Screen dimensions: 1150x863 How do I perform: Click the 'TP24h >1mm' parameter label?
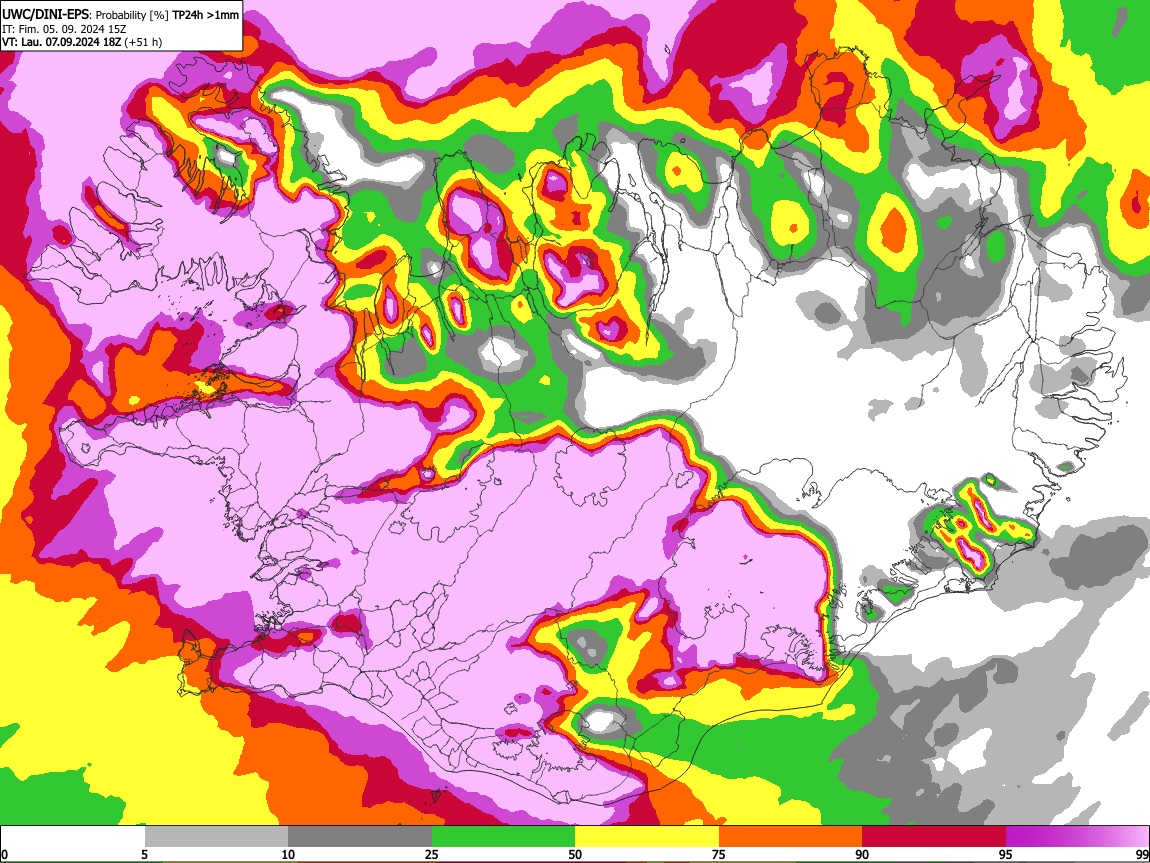click(205, 15)
